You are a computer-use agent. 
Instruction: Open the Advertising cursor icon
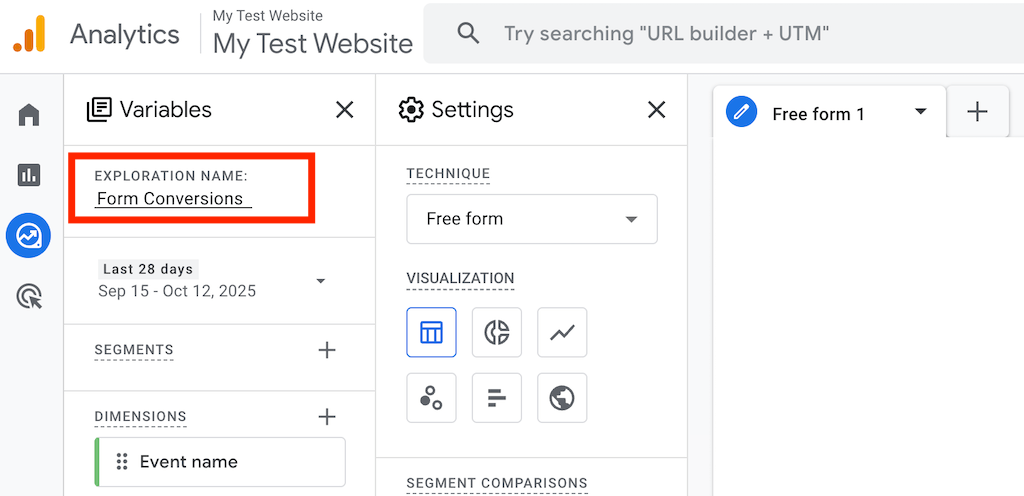pyautogui.click(x=29, y=296)
